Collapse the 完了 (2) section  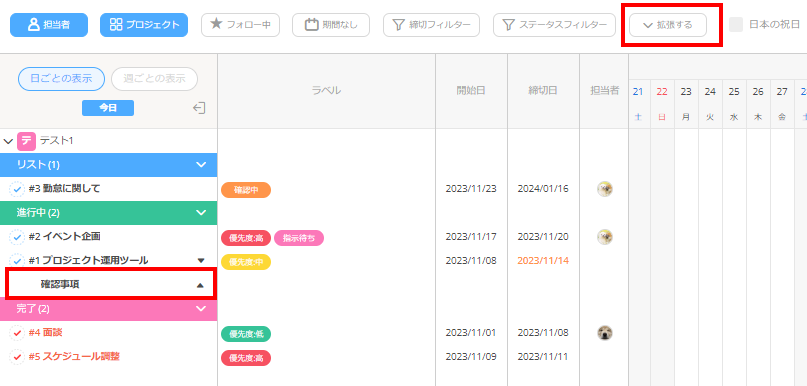(x=201, y=309)
